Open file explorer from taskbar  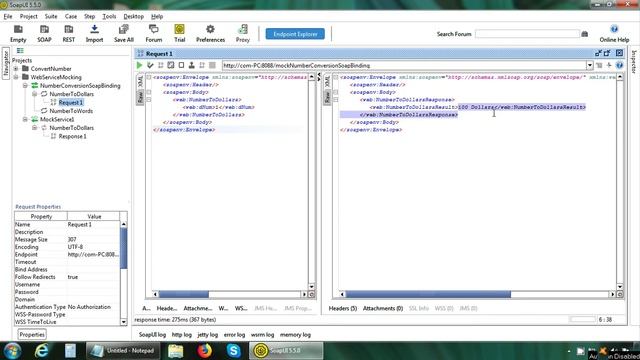click(x=176, y=351)
